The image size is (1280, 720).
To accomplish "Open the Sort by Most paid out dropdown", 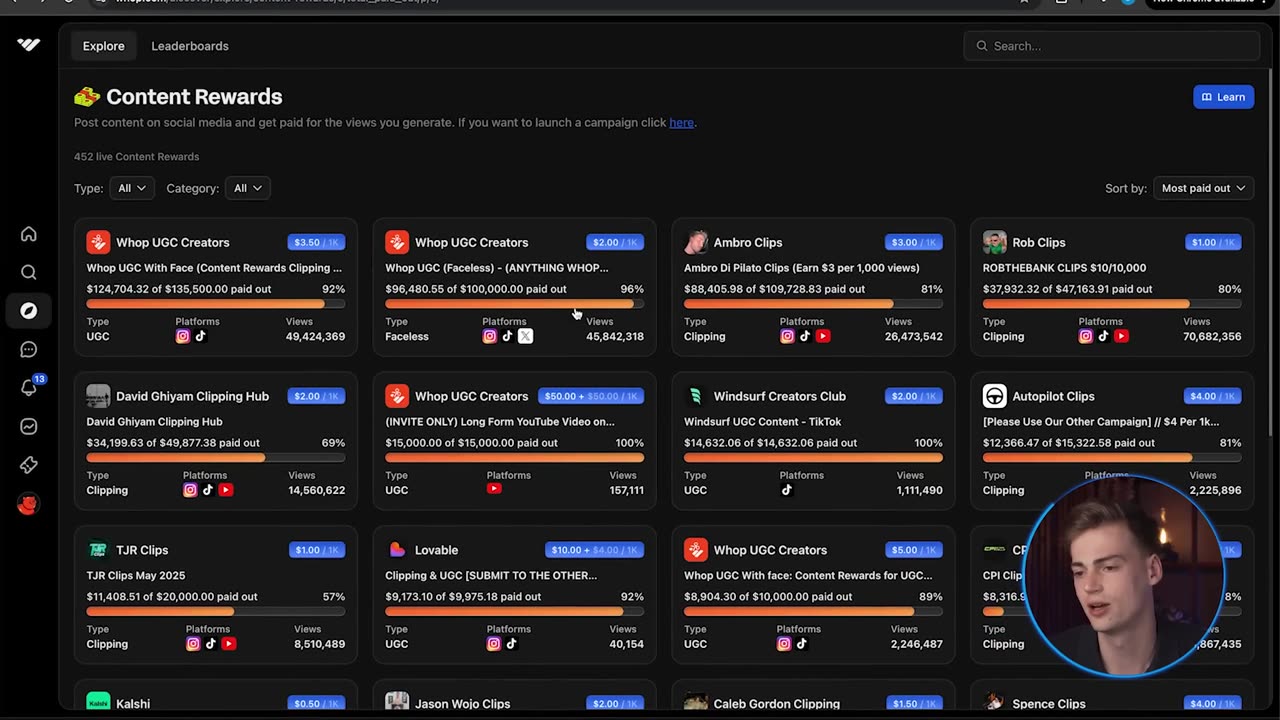I will [1203, 188].
